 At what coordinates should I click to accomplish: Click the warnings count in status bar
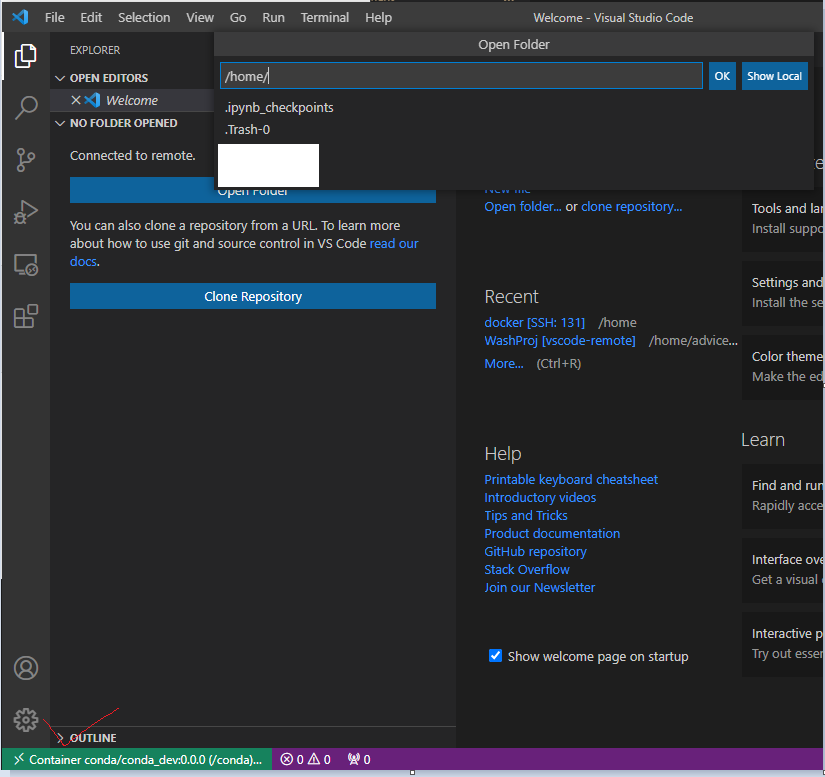[x=319, y=759]
